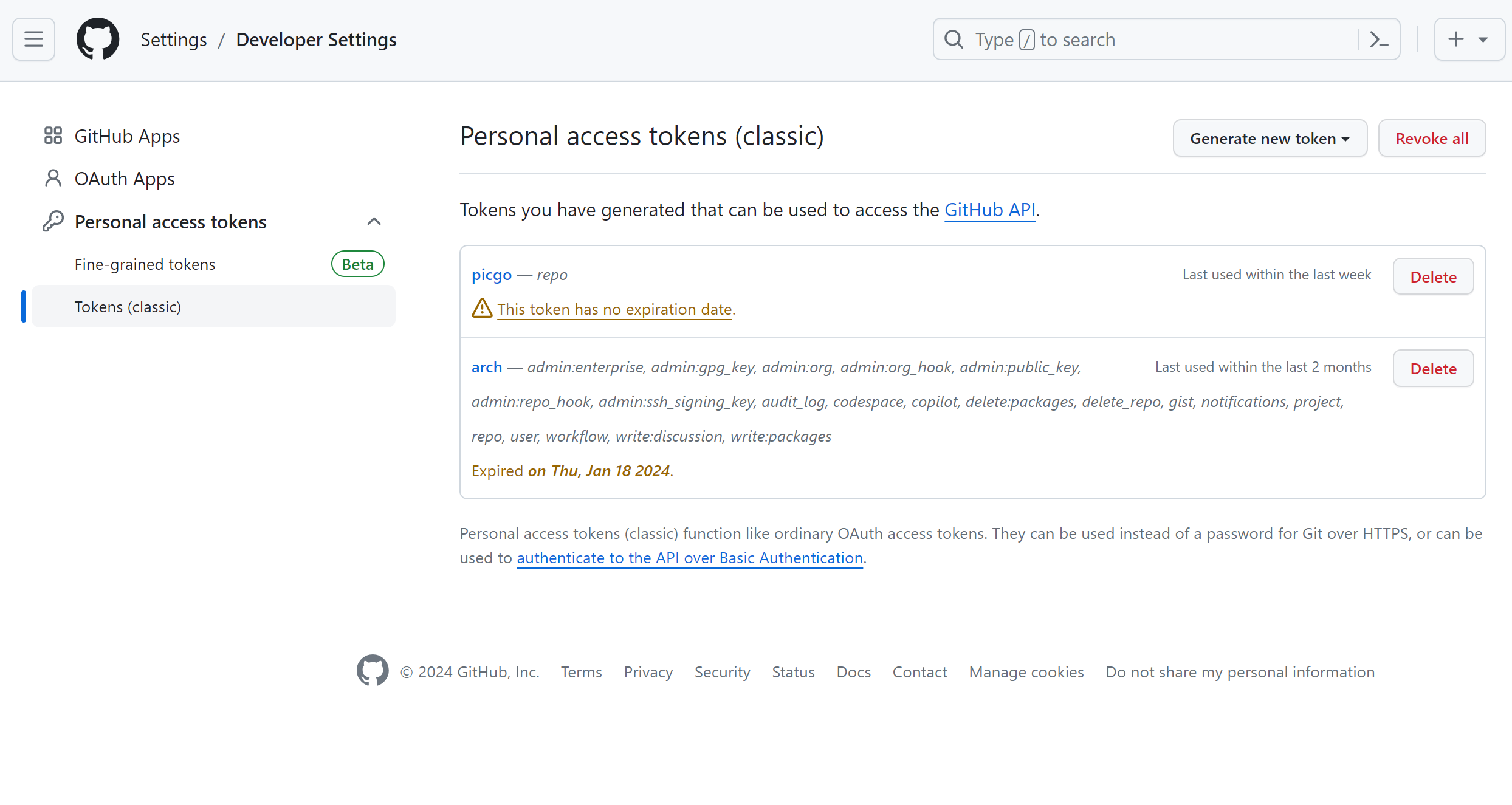
Task: Select Fine-grained tokens in sidebar
Action: pos(145,264)
